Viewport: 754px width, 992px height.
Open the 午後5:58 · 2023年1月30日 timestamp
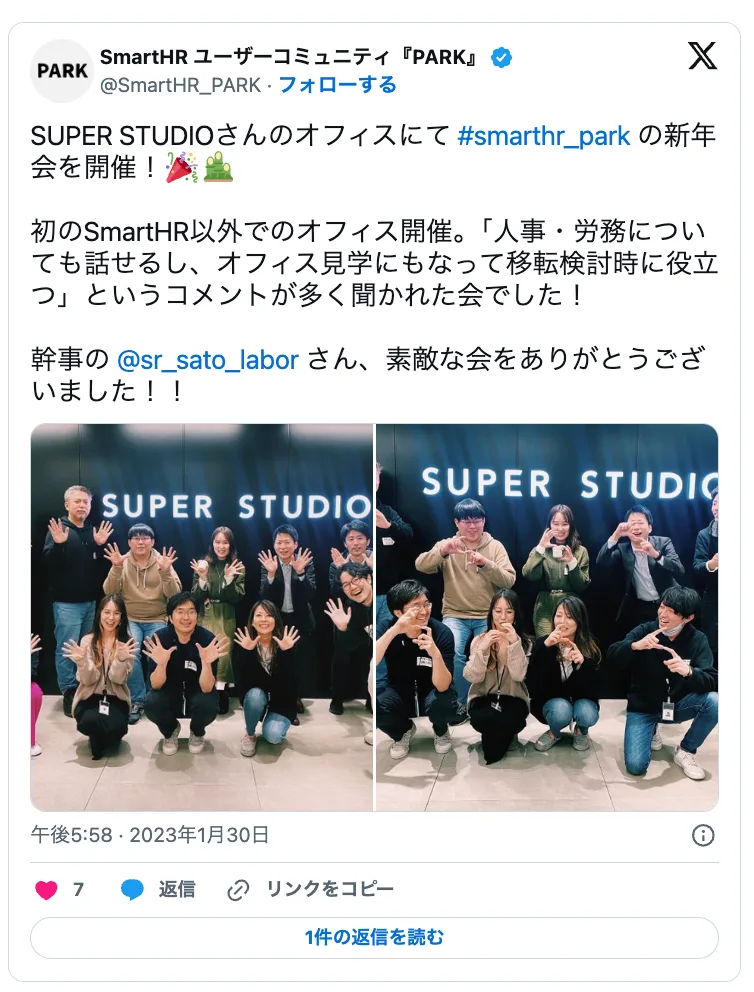coord(150,835)
